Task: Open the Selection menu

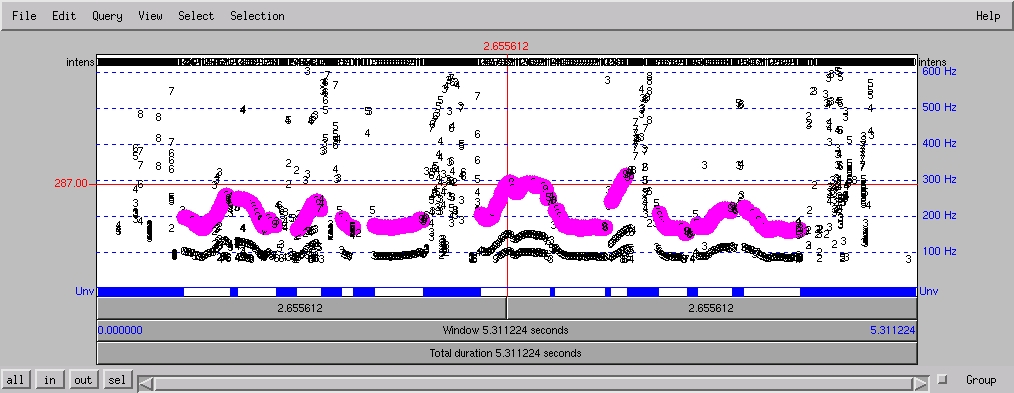Action: tap(257, 16)
